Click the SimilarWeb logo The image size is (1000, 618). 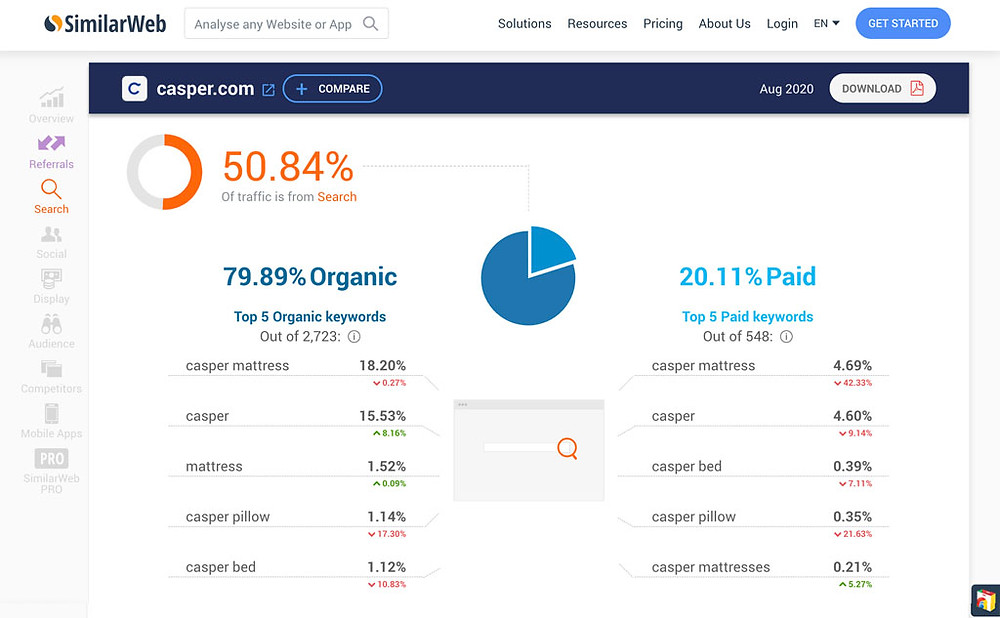click(105, 24)
